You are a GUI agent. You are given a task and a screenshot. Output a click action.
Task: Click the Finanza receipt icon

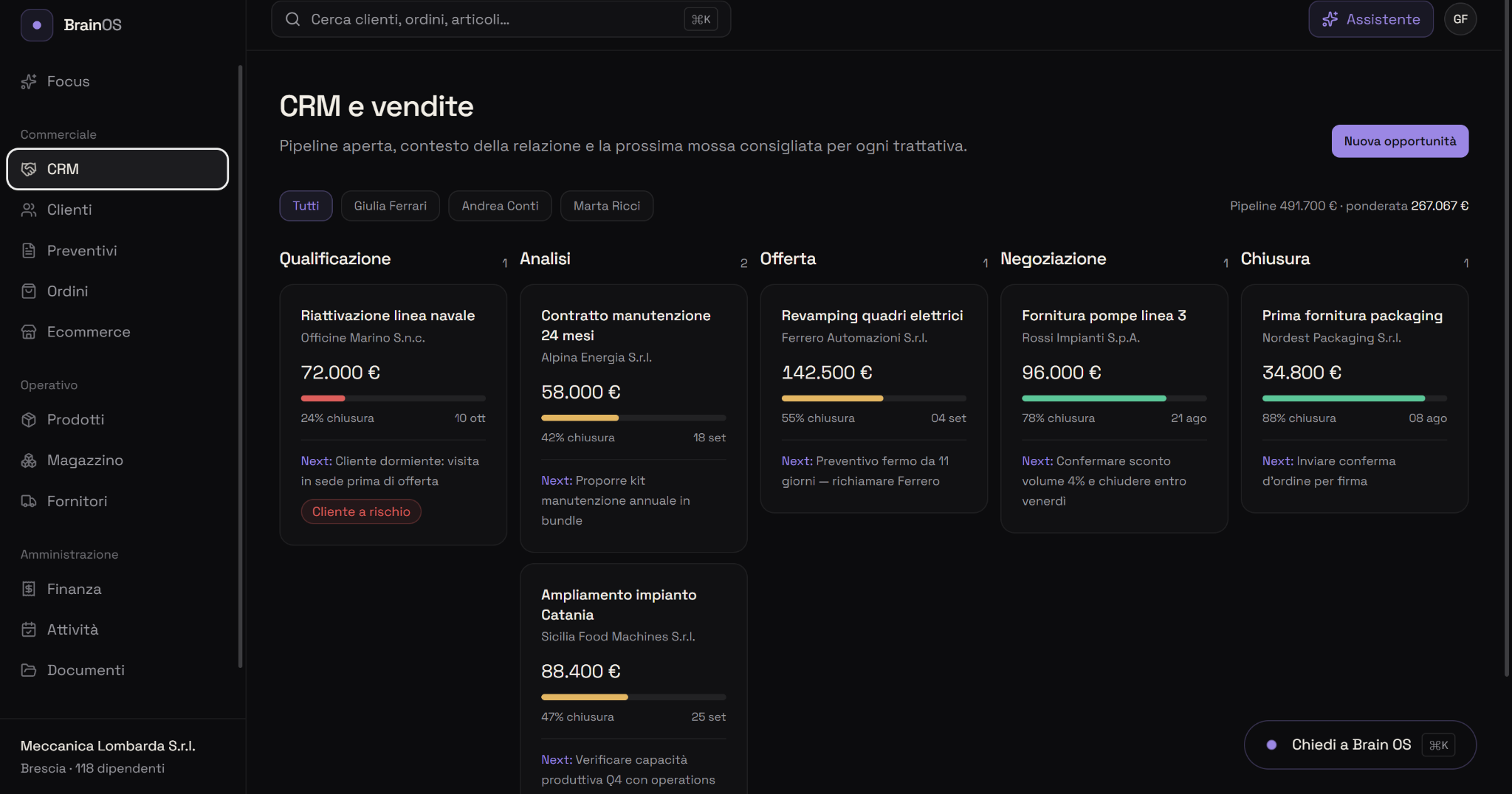(x=29, y=589)
